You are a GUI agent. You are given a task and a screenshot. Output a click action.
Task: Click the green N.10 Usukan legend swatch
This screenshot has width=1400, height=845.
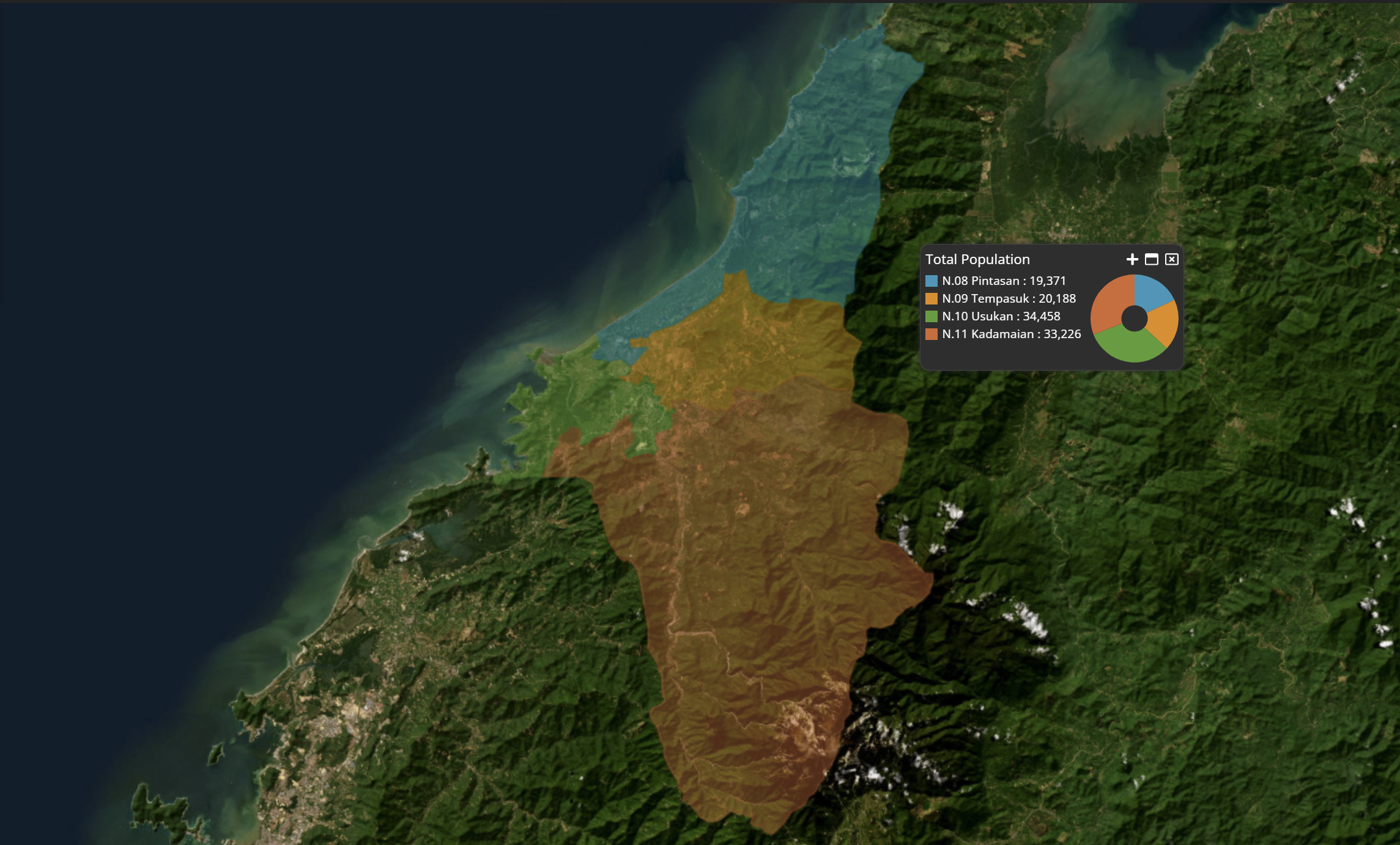(x=931, y=317)
